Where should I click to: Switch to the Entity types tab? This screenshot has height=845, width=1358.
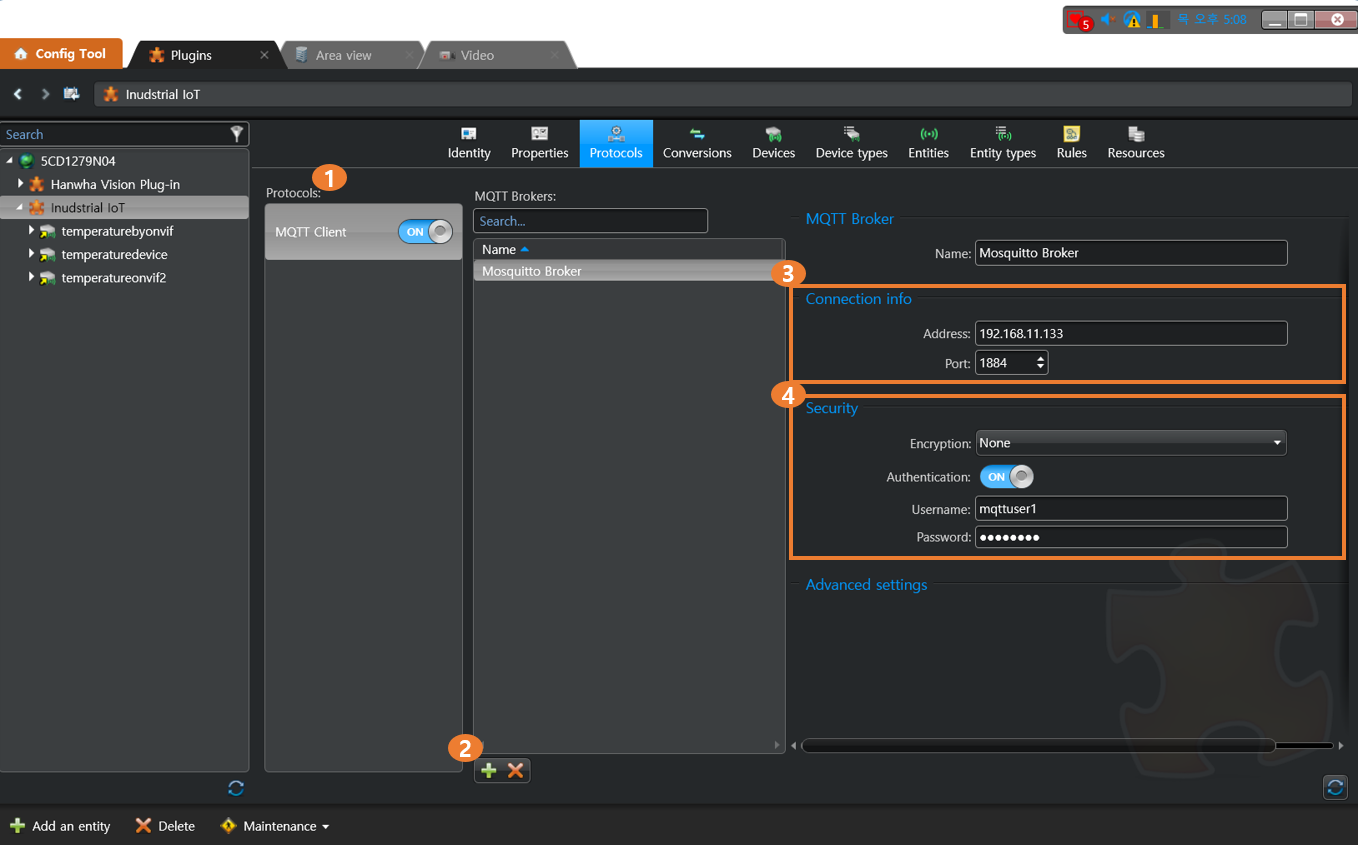click(1002, 143)
